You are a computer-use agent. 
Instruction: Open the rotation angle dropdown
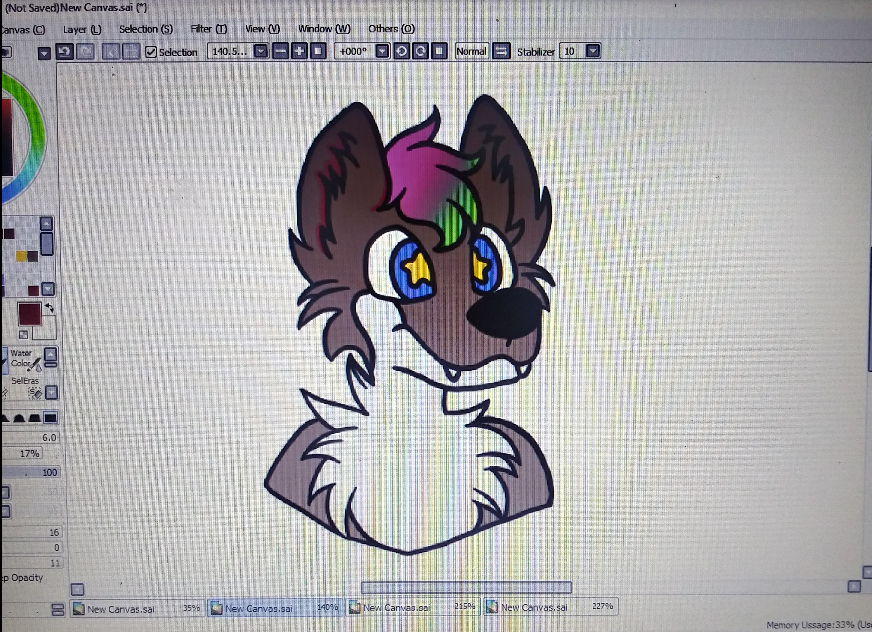point(381,51)
